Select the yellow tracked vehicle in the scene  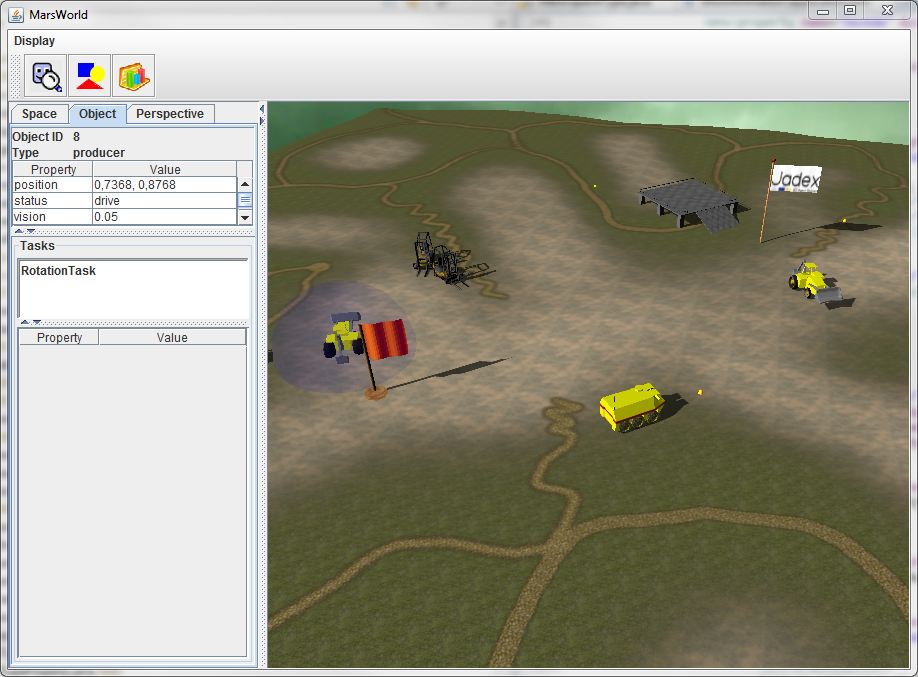point(631,407)
